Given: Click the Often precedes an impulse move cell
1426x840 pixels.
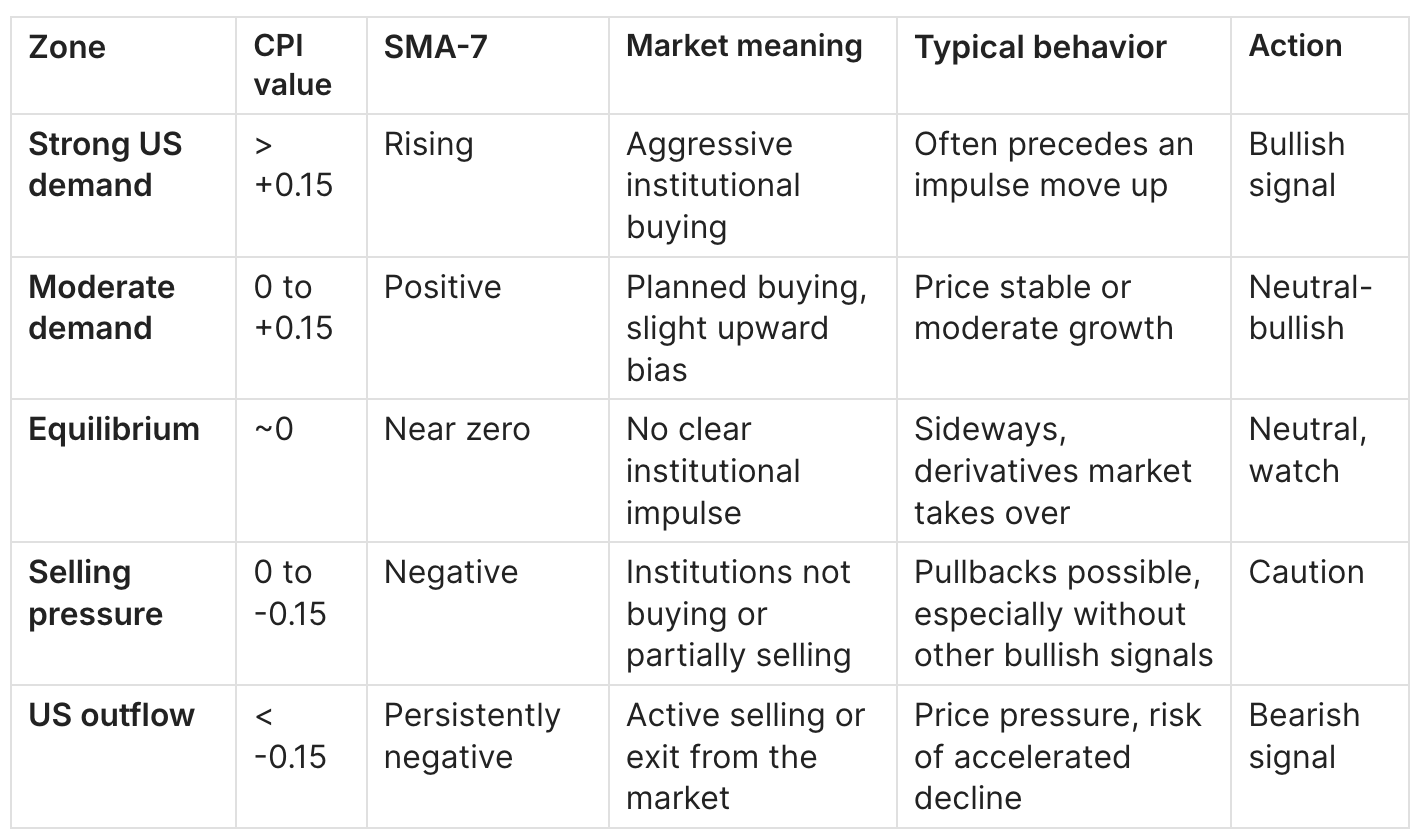Looking at the screenshot, I should click(x=1053, y=164).
